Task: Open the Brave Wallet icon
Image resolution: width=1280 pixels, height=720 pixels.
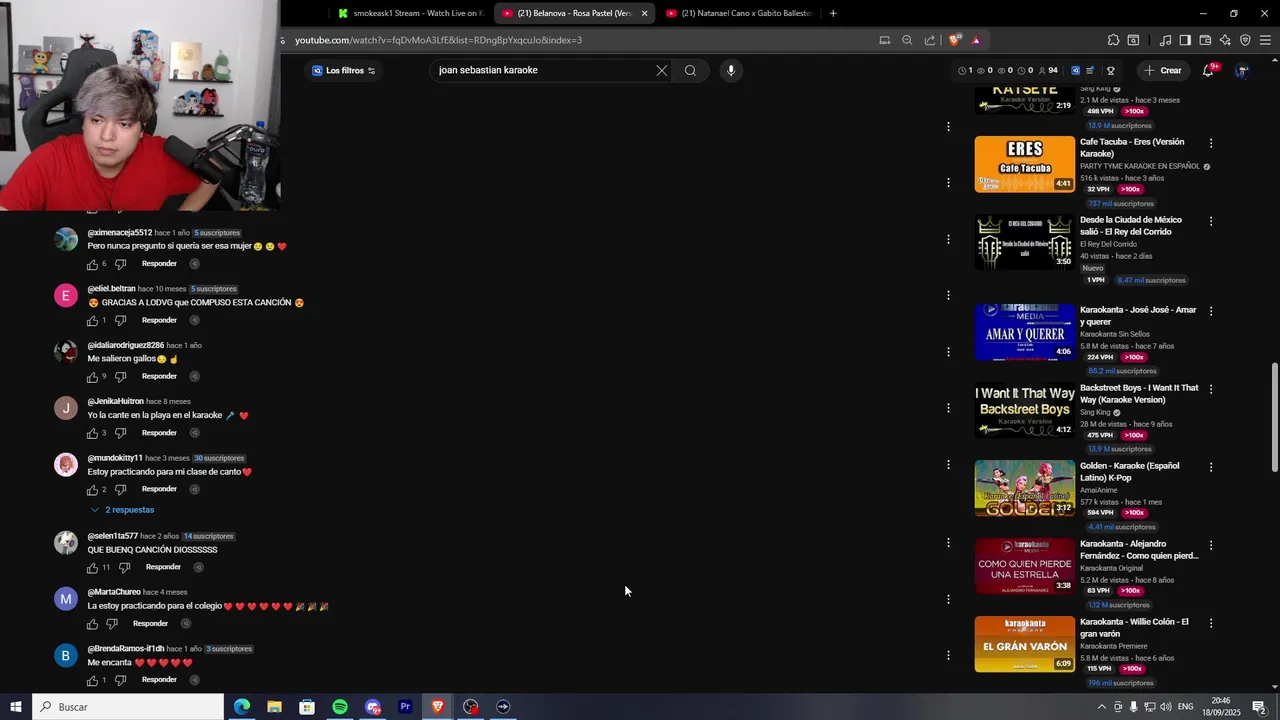Action: pos(1205,40)
